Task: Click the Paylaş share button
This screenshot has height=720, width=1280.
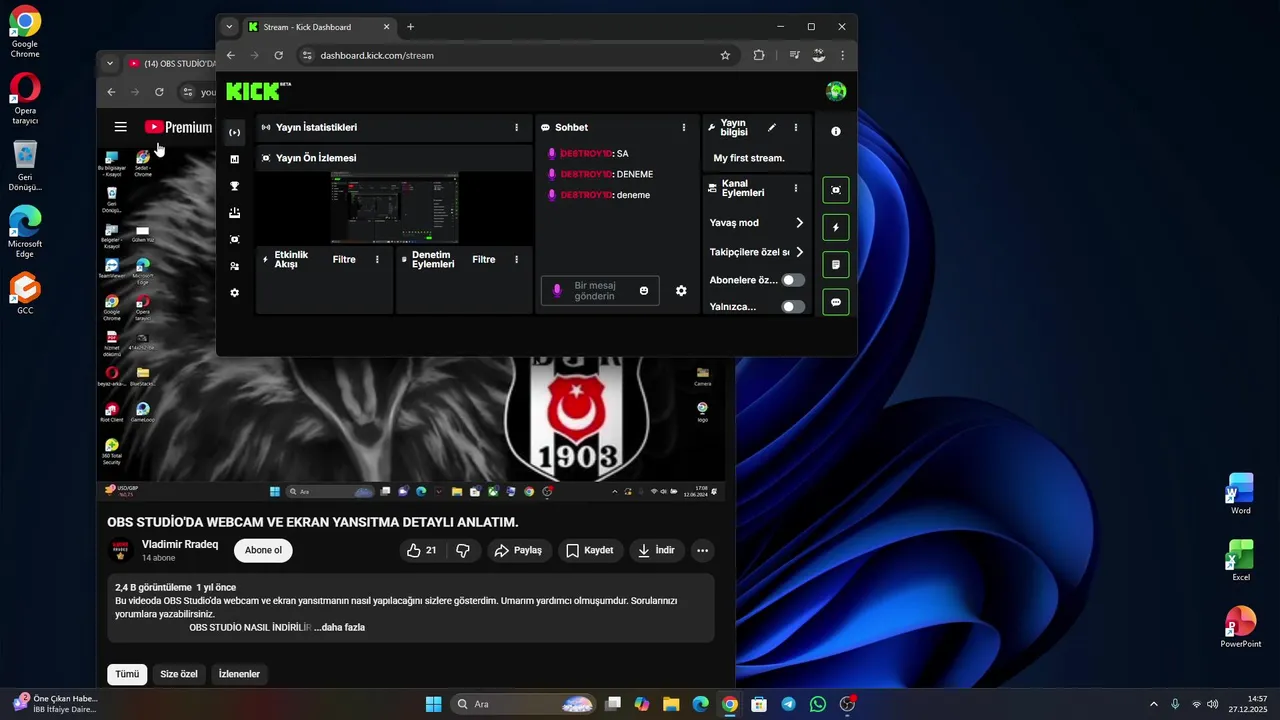Action: click(x=518, y=550)
